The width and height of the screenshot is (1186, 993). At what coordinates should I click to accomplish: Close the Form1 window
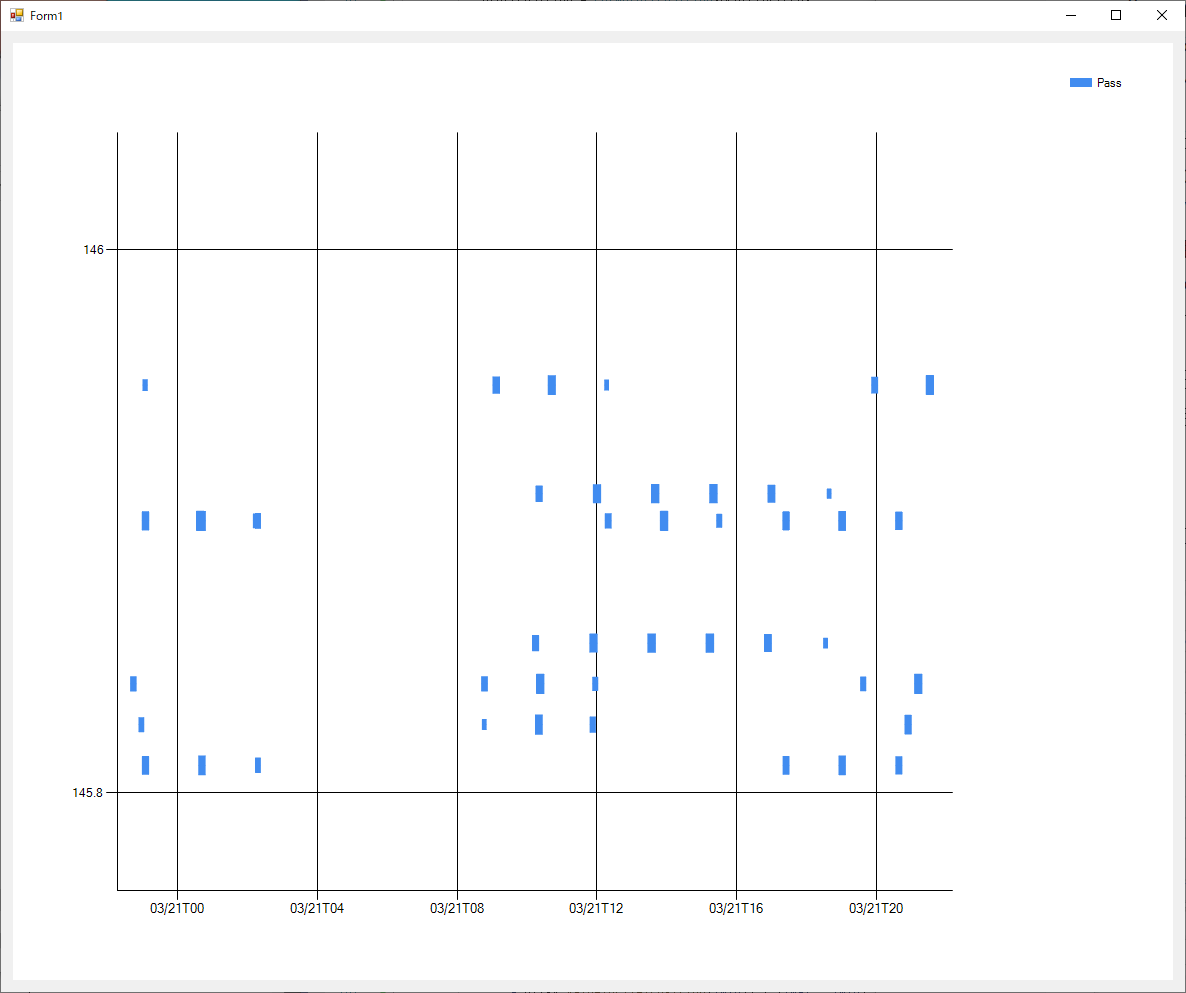tap(1162, 15)
